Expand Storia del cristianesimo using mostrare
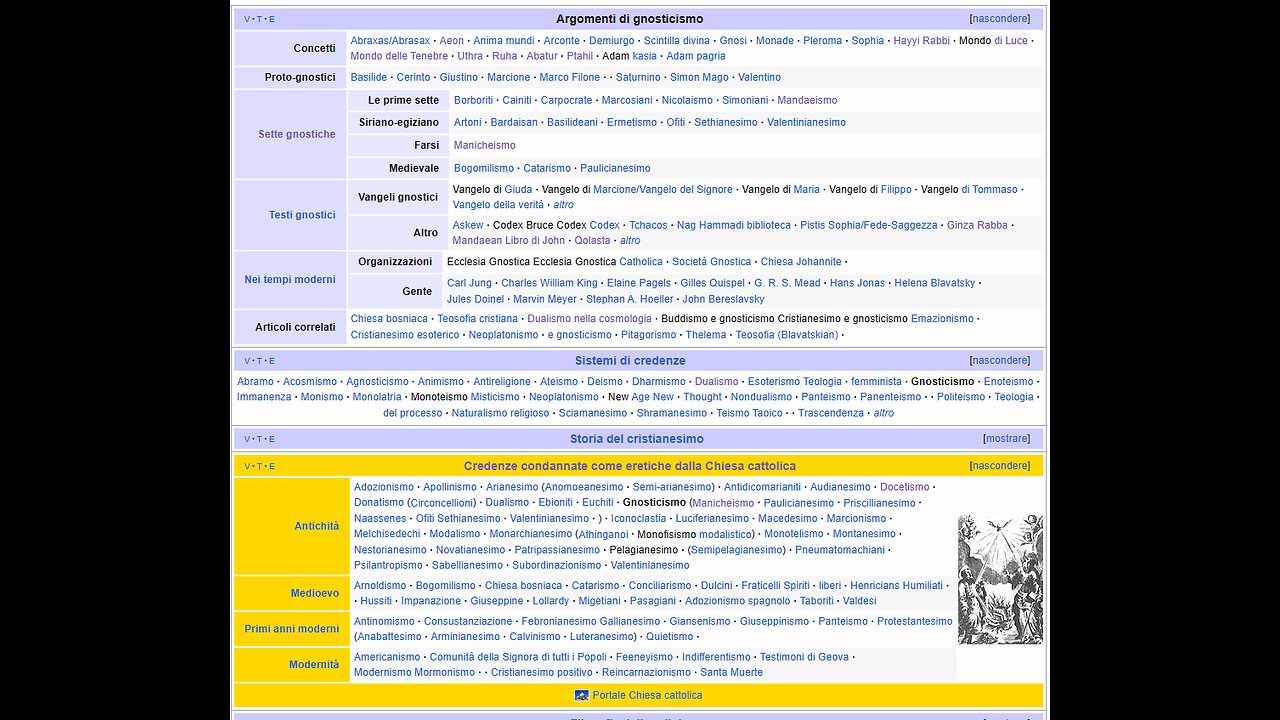Screen dimensions: 1280x720 [1006, 438]
